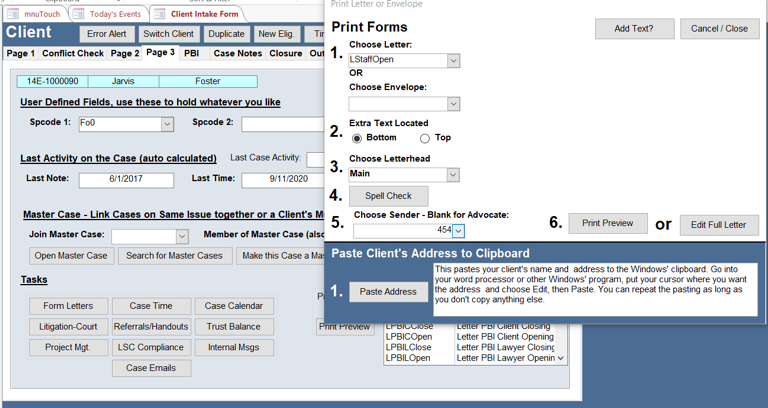Select the Bottom radio button
The image size is (768, 408).
click(357, 138)
